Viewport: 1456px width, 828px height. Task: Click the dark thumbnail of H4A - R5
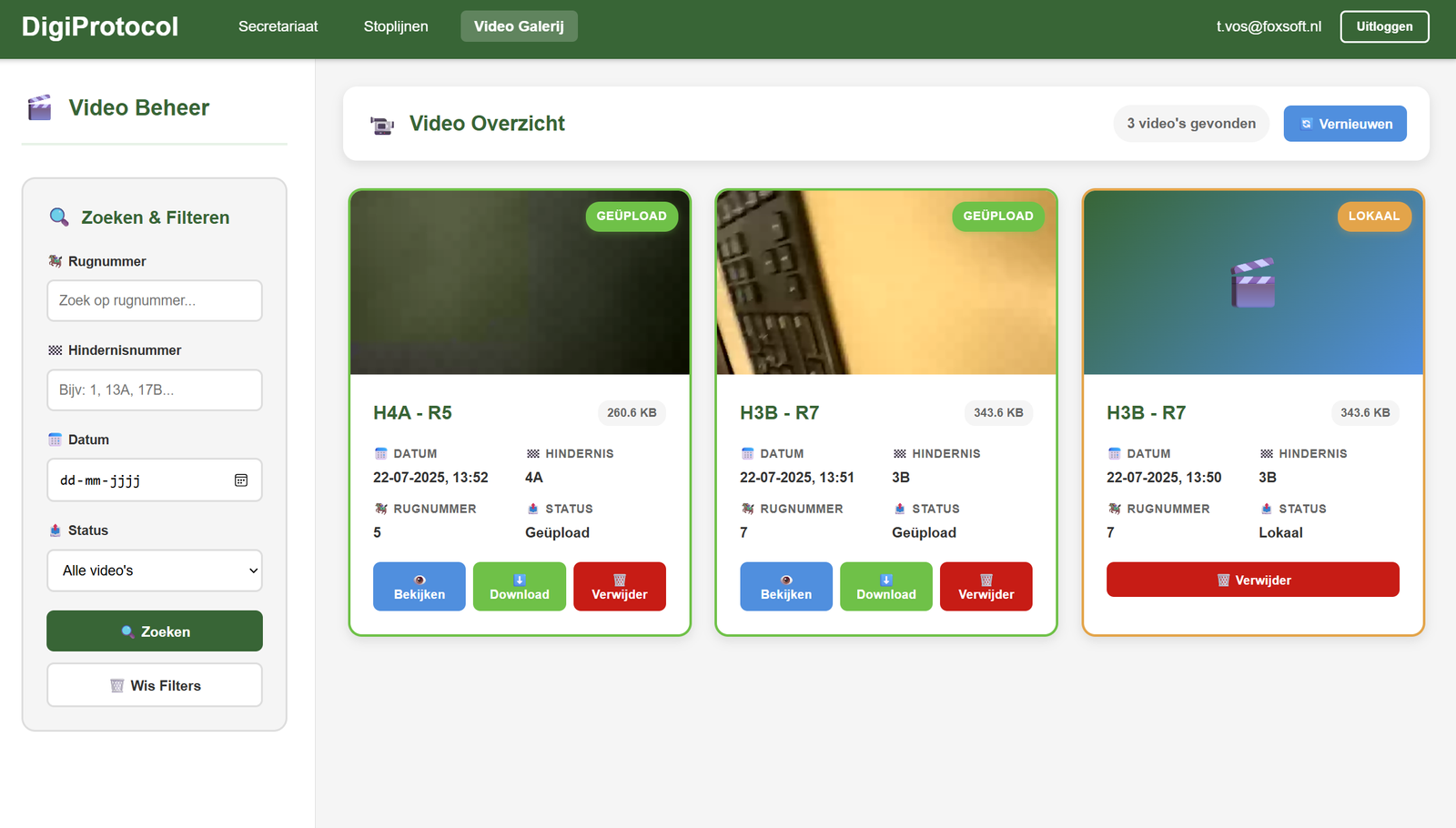click(x=520, y=283)
